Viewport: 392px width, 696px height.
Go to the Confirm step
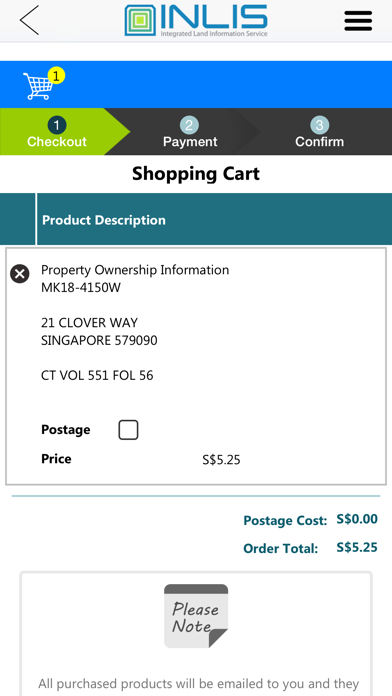319,132
